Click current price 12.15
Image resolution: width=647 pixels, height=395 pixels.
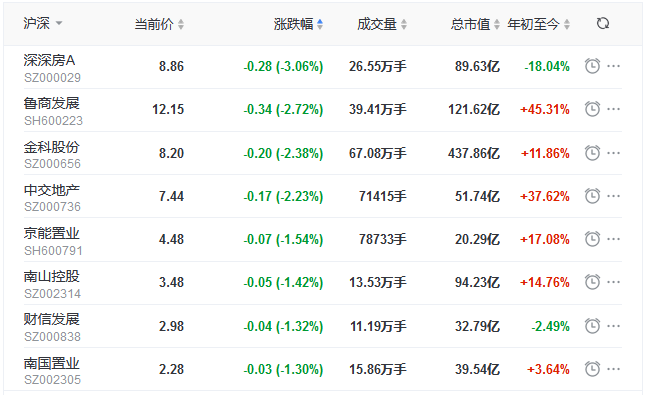click(168, 109)
